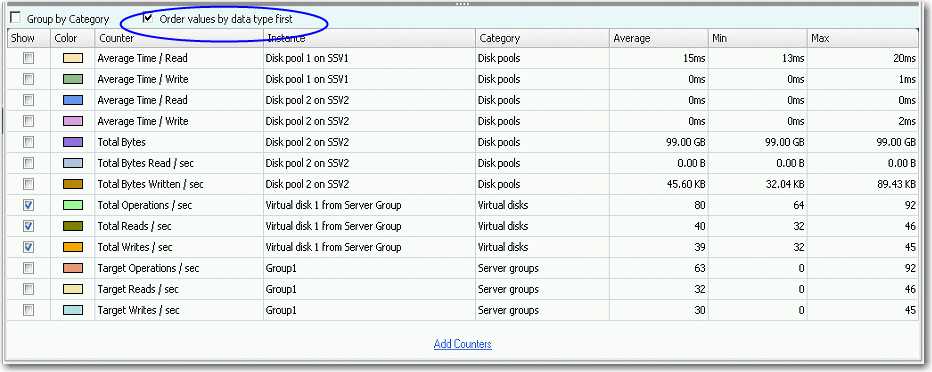This screenshot has width=932, height=372.
Task: Sort by the Min column header
Action: pos(758,38)
